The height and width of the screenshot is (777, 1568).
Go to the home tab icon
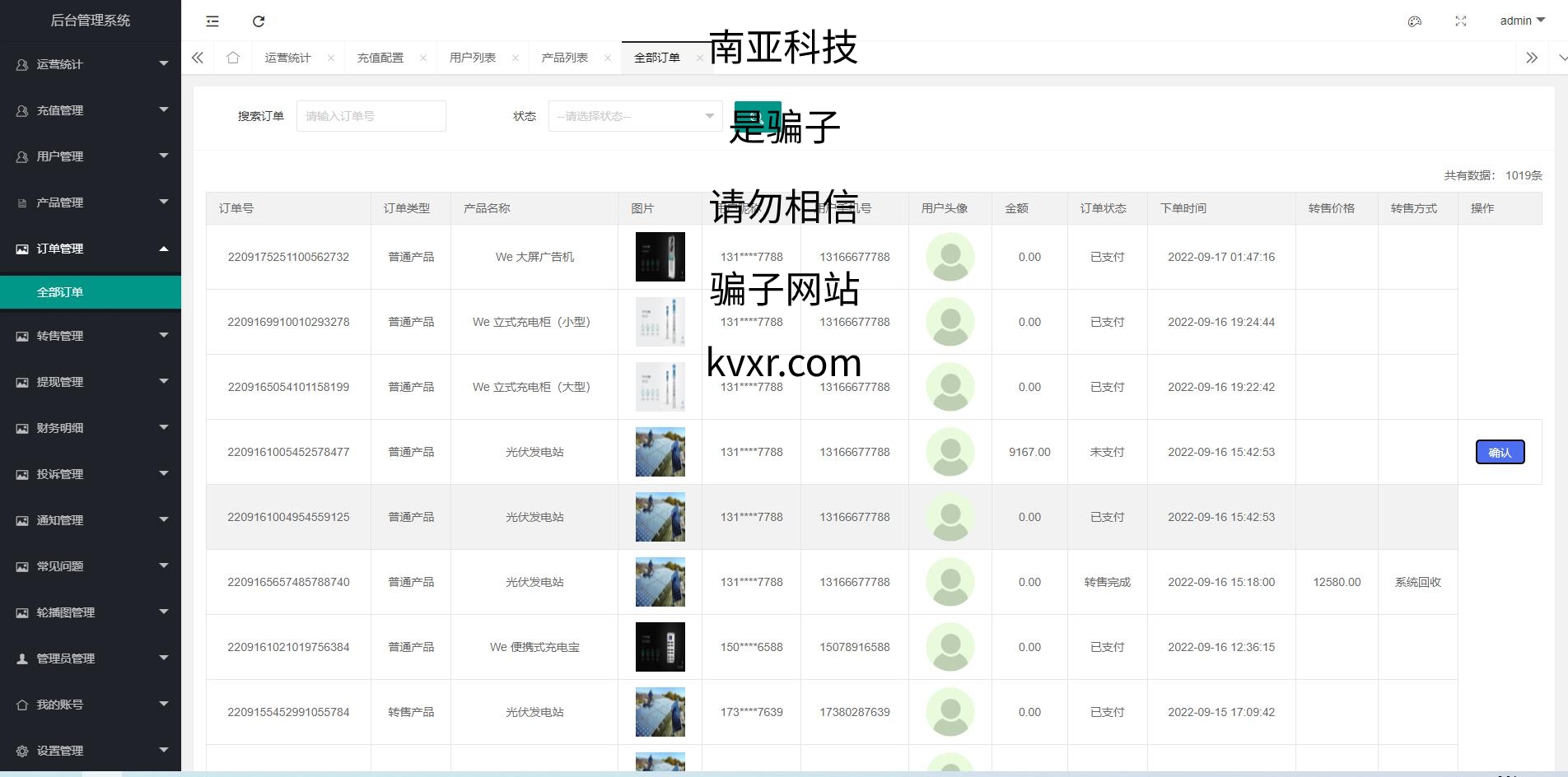(233, 58)
